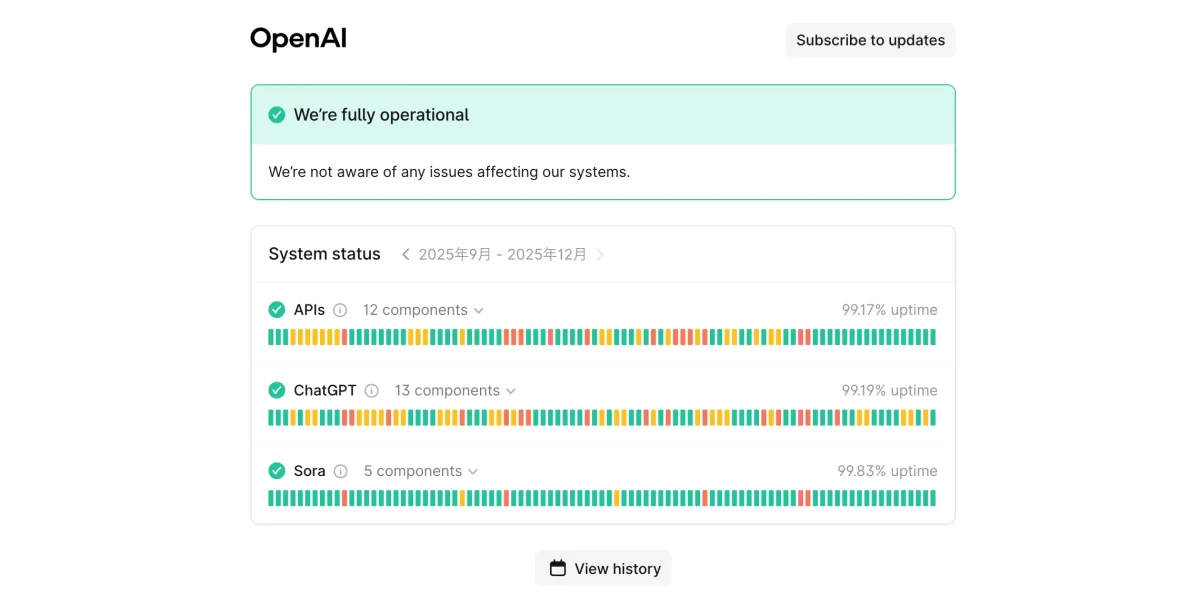Click the Sora info icon
The height and width of the screenshot is (594, 1200).
[340, 471]
